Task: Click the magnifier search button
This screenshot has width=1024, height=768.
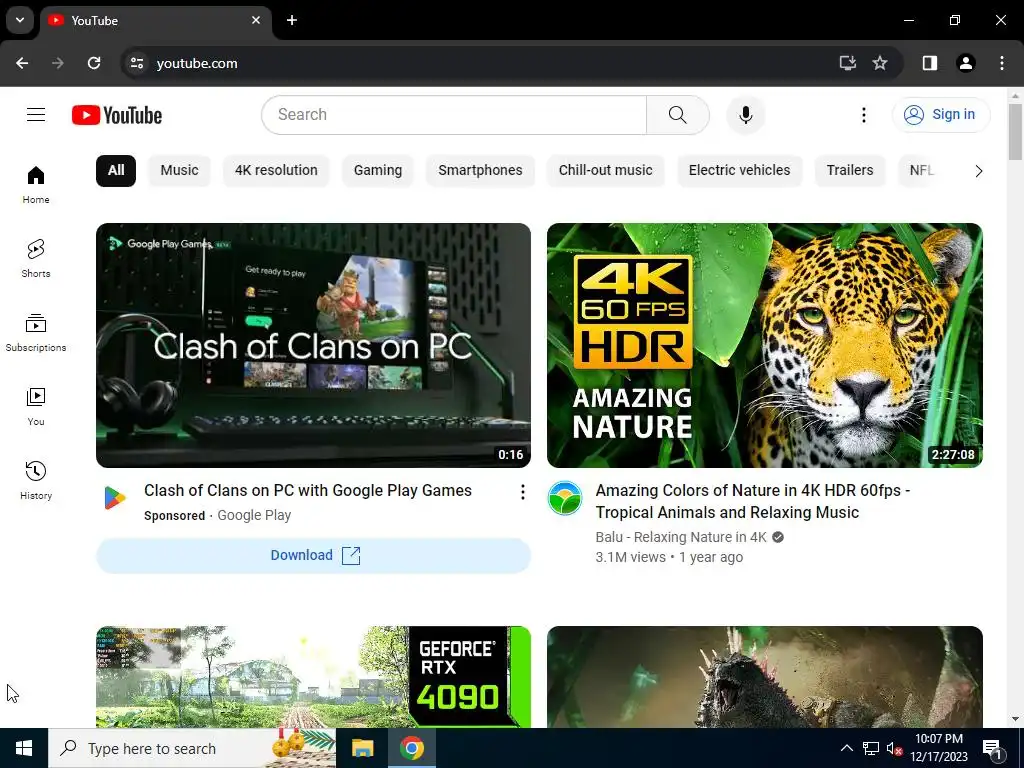Action: pyautogui.click(x=677, y=115)
